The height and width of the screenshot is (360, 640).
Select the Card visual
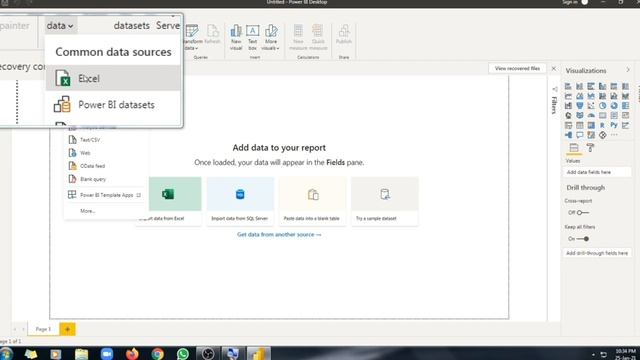tap(602, 116)
